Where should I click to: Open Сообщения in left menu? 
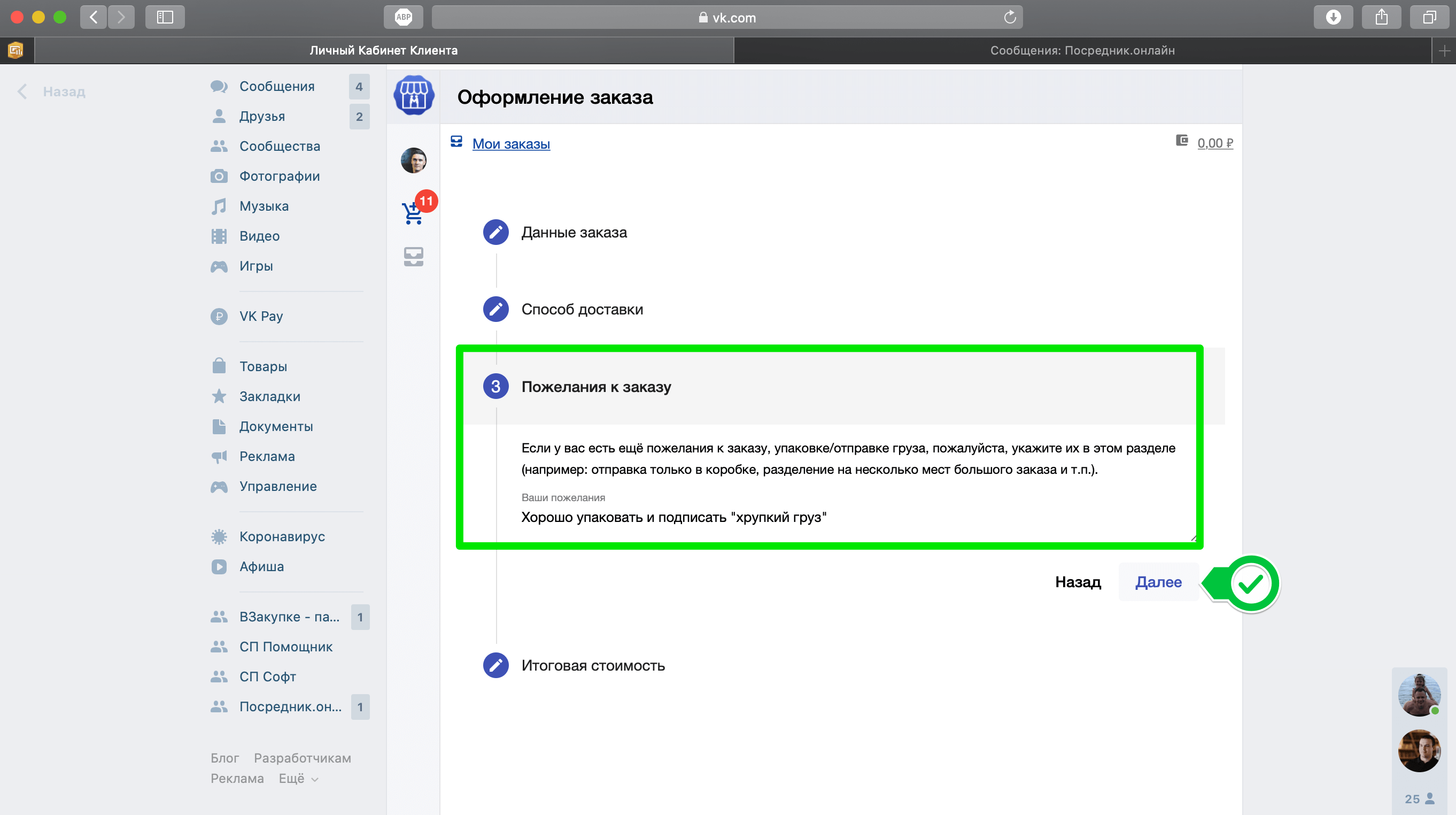tap(276, 87)
